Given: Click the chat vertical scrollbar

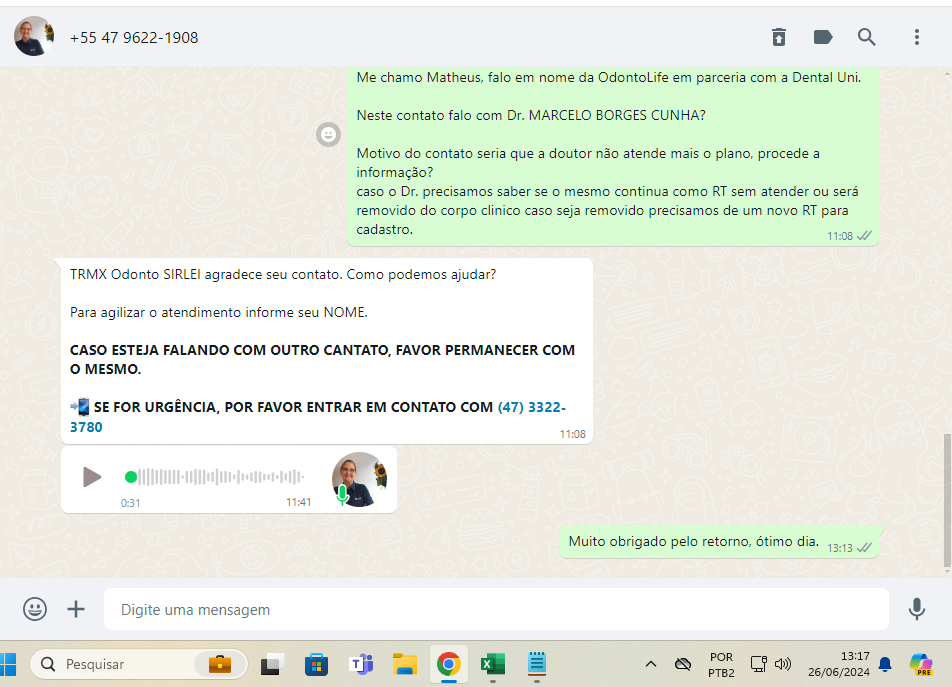Looking at the screenshot, I should coord(947,500).
